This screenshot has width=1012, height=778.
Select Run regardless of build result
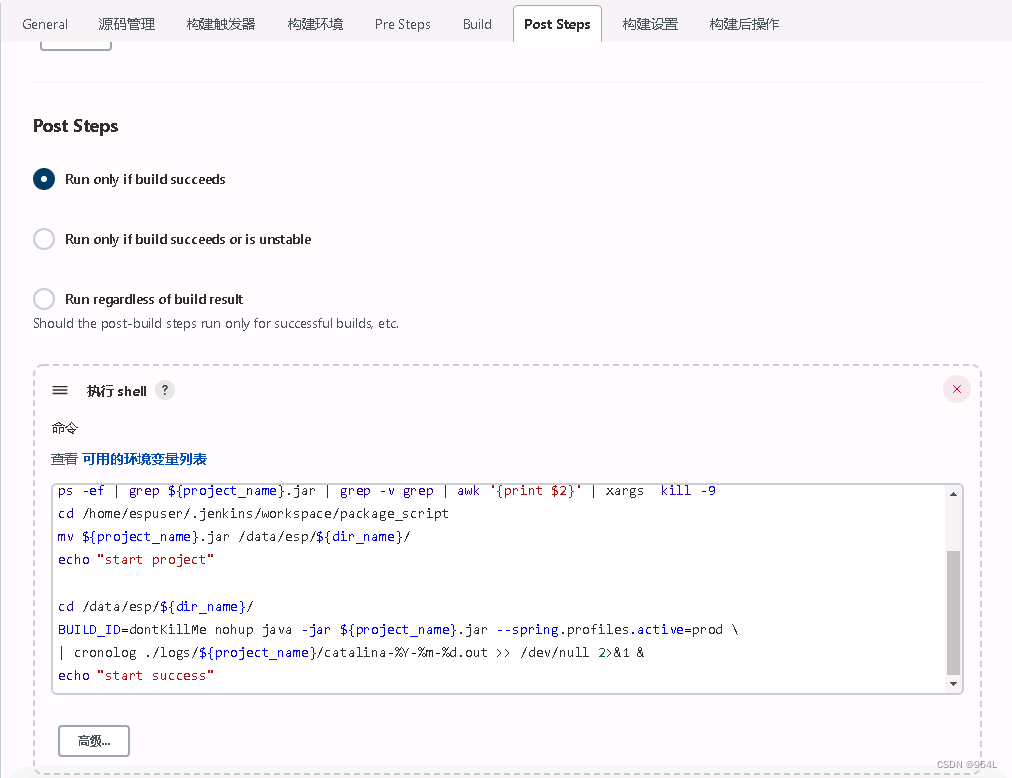tap(44, 299)
